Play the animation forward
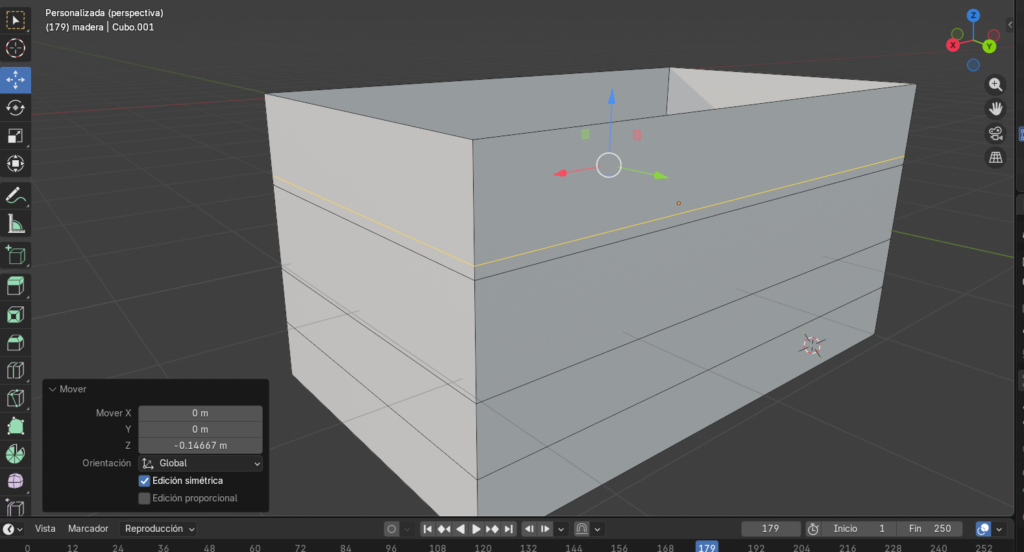The image size is (1024, 552). (476, 529)
